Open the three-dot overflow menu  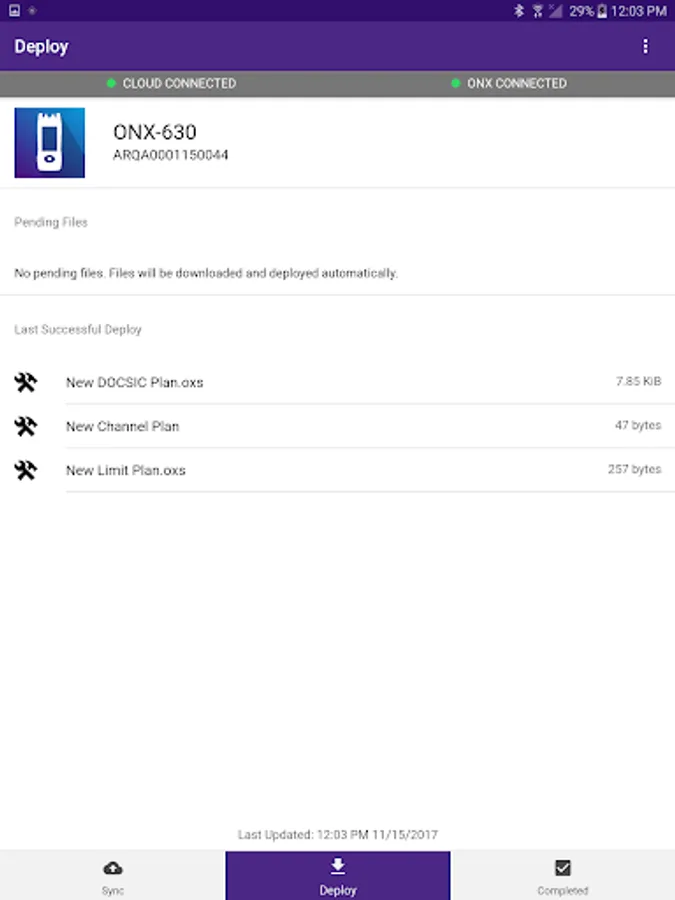coord(645,46)
